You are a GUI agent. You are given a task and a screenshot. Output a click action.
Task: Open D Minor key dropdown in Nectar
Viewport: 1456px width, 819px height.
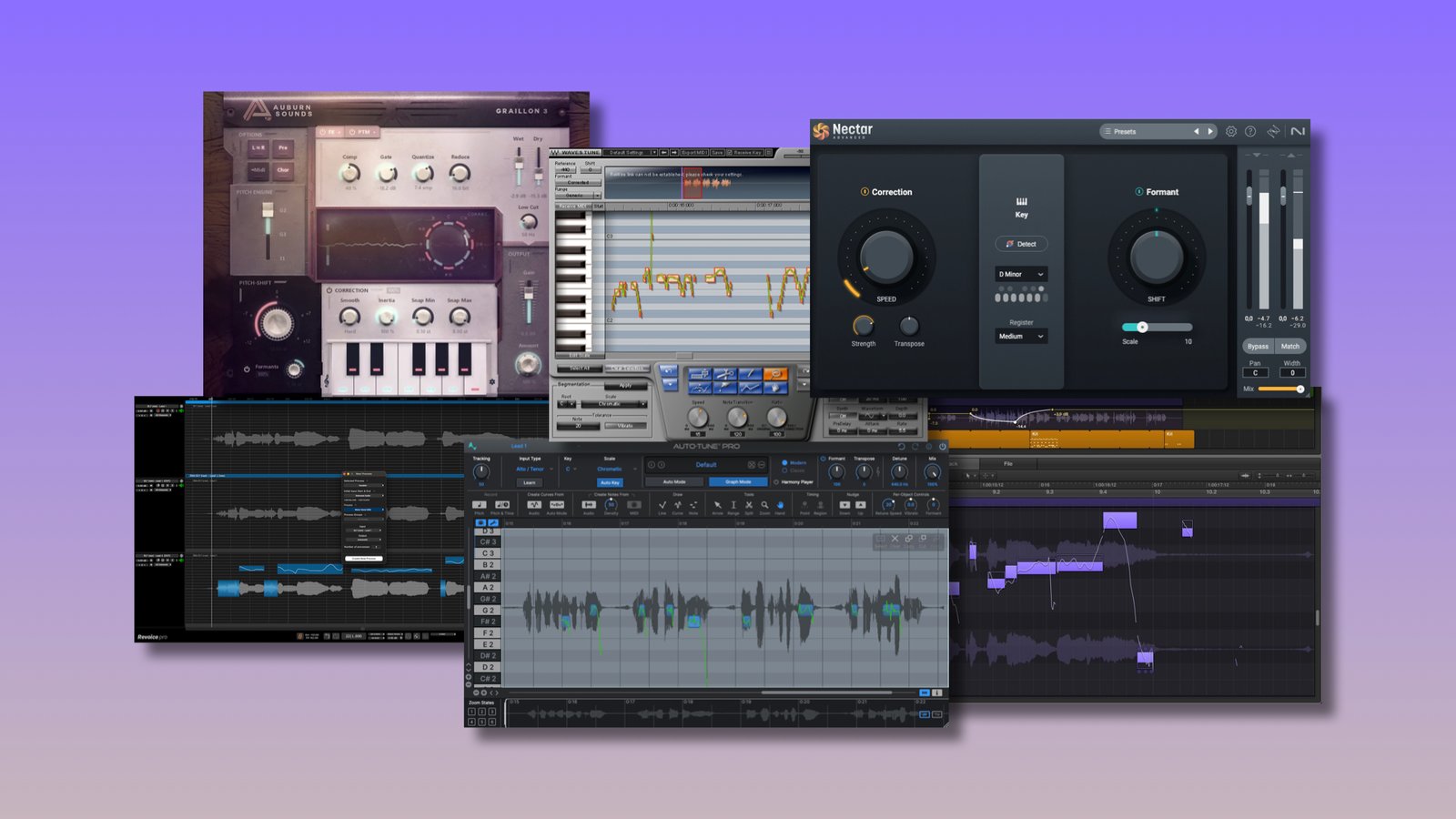(1021, 274)
